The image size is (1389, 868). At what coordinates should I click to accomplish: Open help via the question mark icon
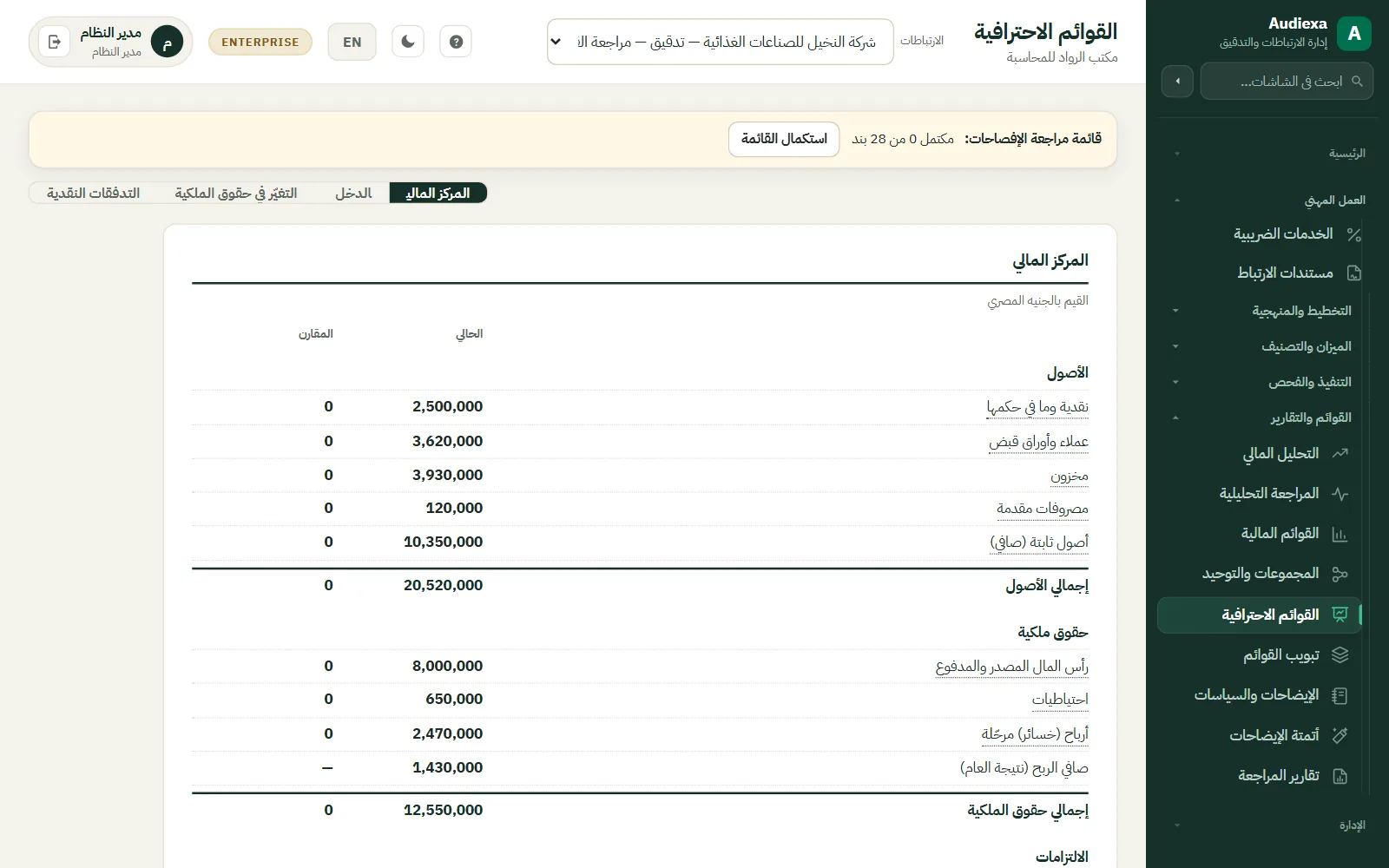pos(456,42)
